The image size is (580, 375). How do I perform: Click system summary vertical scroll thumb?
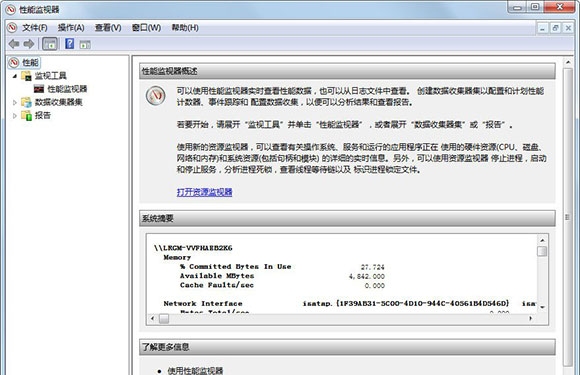coord(542,251)
